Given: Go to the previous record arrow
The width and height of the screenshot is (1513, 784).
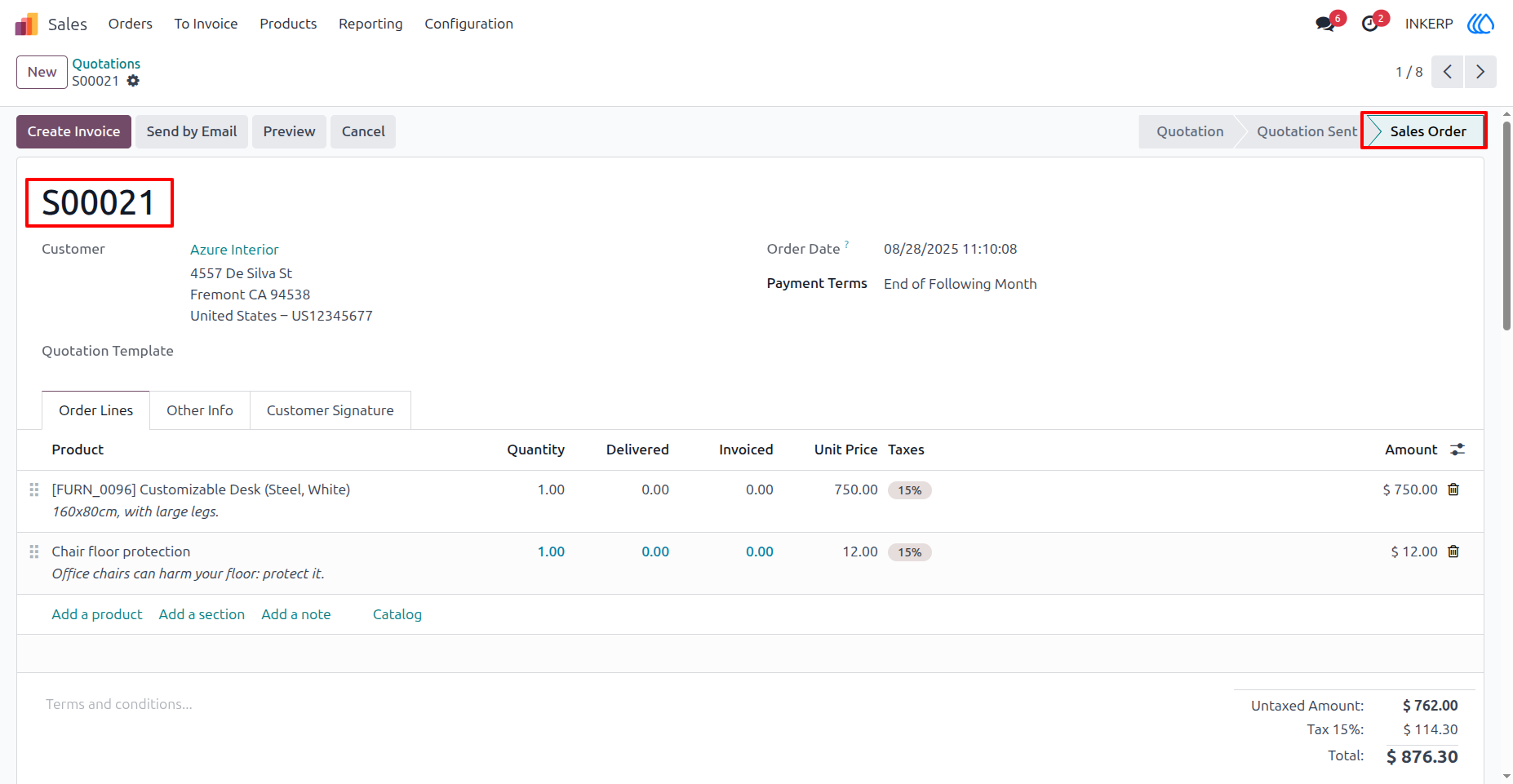Looking at the screenshot, I should pyautogui.click(x=1448, y=72).
